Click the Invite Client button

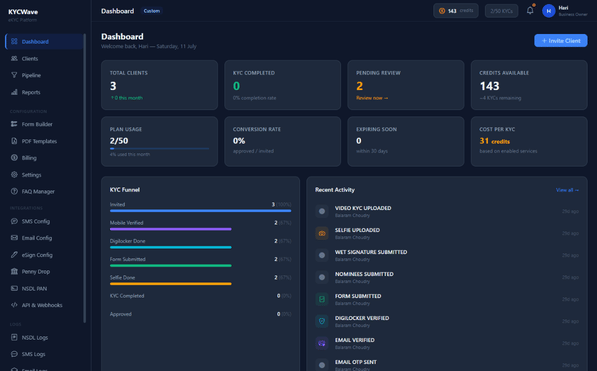tap(560, 41)
